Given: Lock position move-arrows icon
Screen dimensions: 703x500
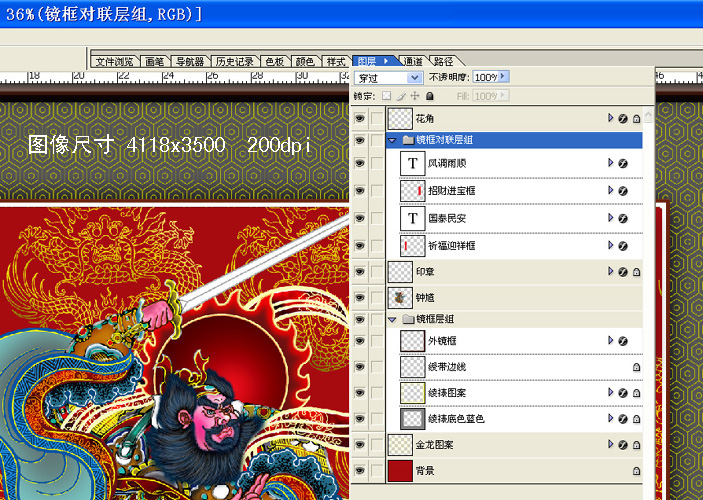Looking at the screenshot, I should 415,96.
